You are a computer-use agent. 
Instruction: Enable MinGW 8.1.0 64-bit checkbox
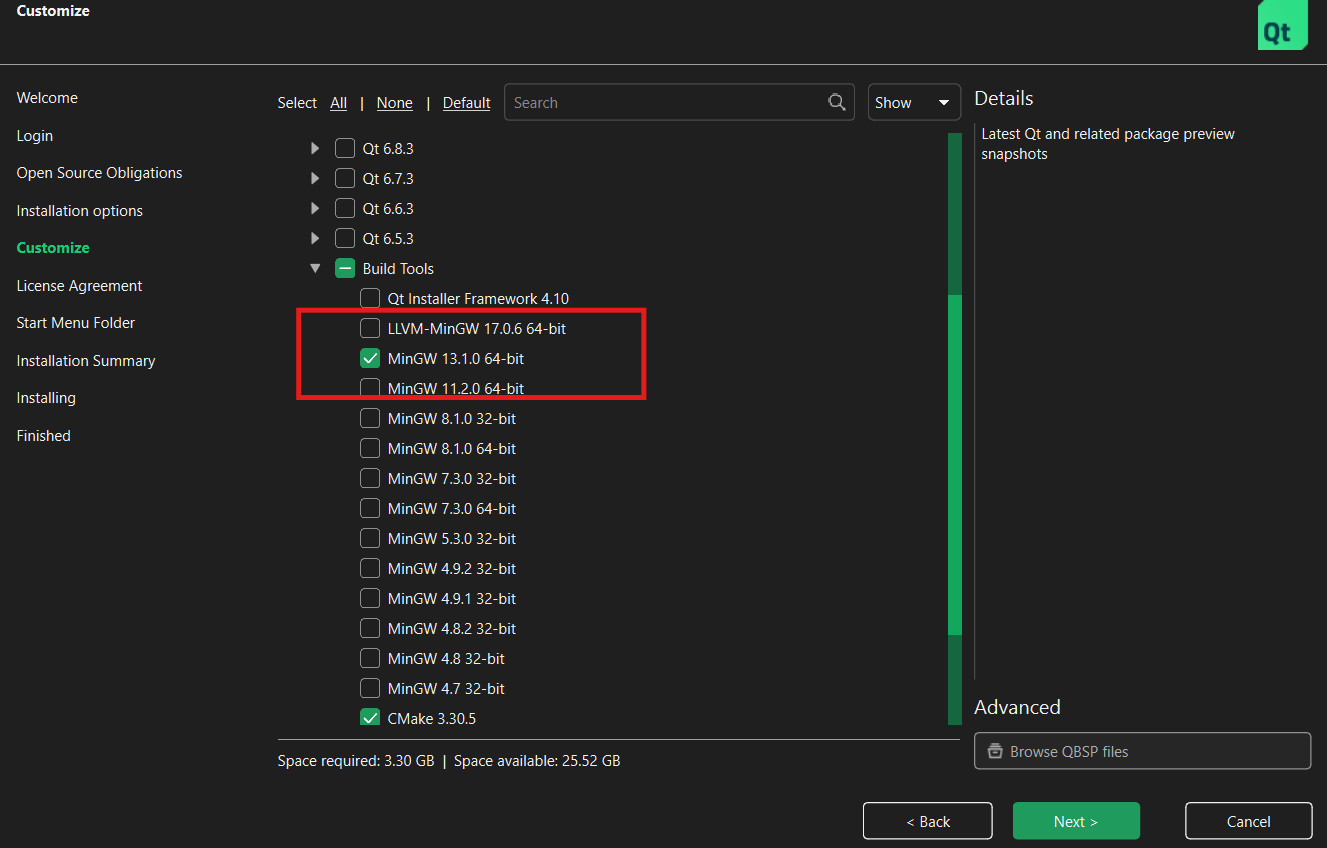pos(370,448)
